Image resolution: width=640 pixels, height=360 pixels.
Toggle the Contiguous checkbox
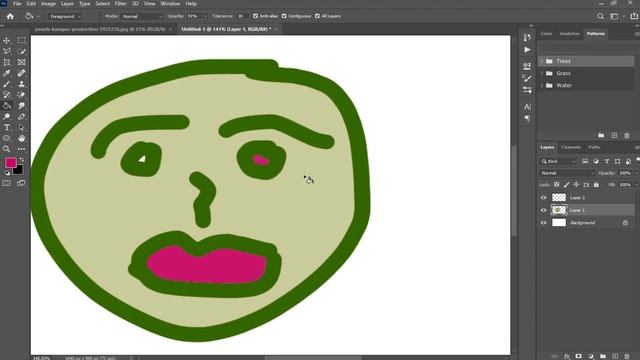click(284, 16)
